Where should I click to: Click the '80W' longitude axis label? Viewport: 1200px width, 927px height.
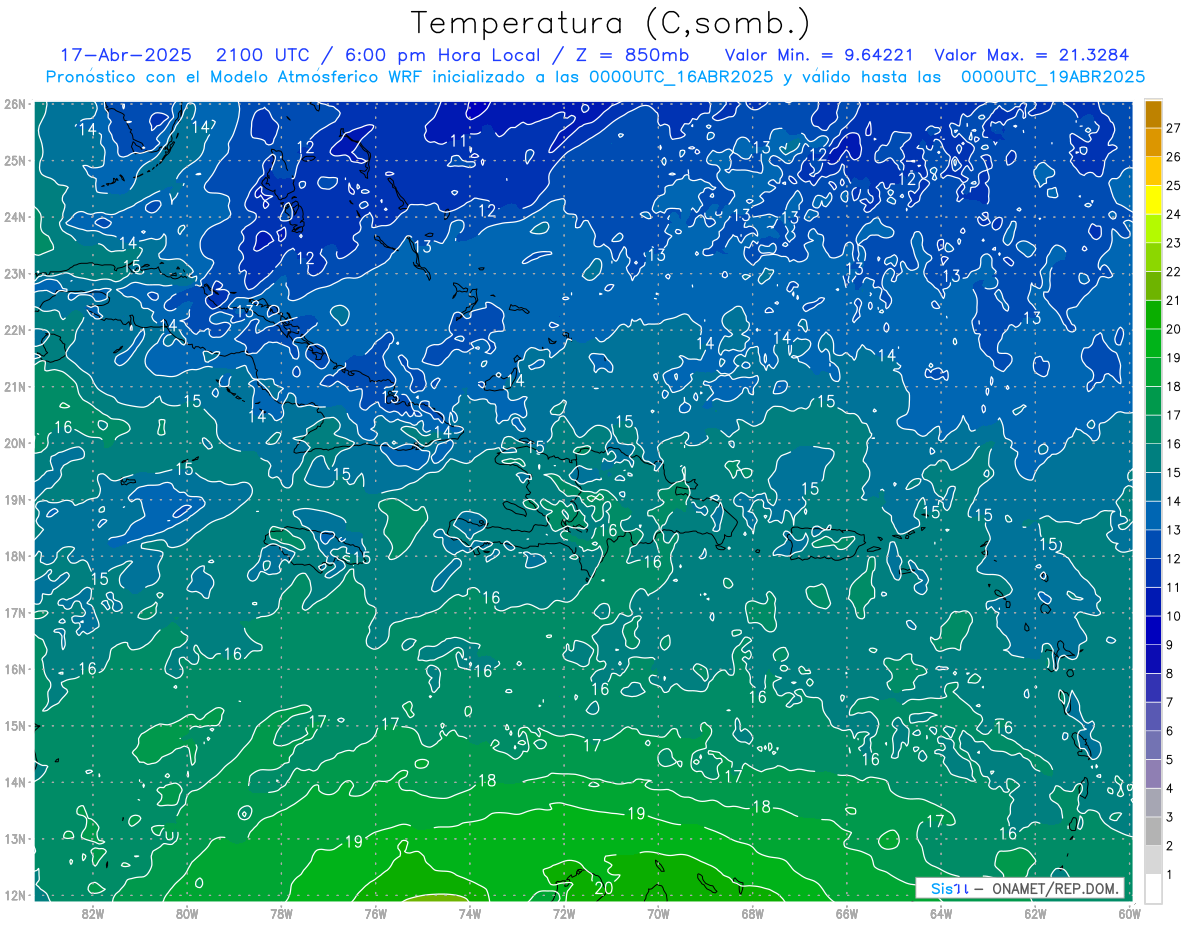[x=186, y=913]
